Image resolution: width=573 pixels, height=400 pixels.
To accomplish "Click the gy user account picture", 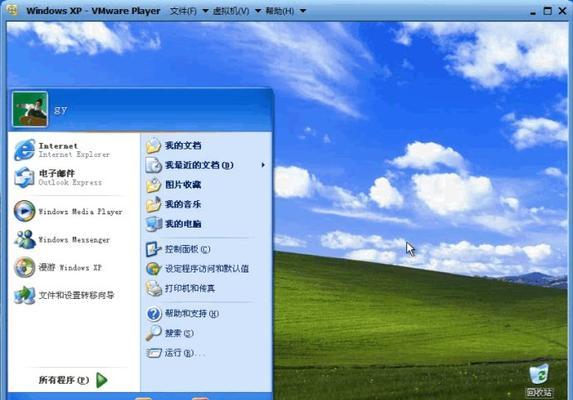I will coord(30,109).
